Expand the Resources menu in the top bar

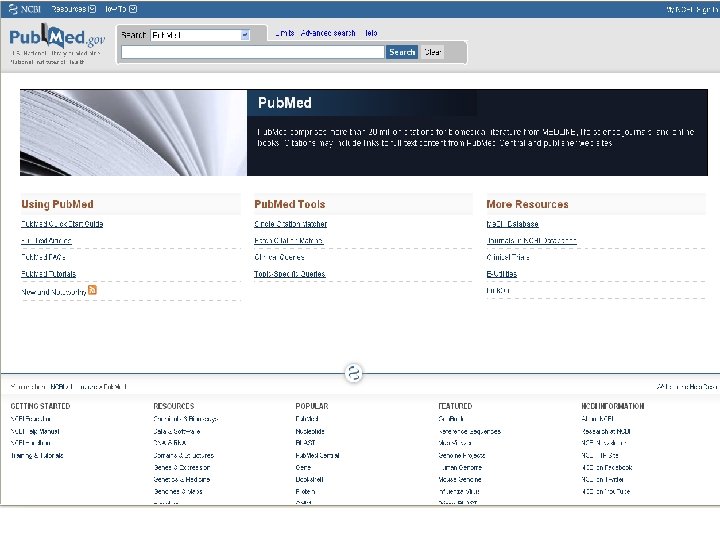(x=73, y=9)
